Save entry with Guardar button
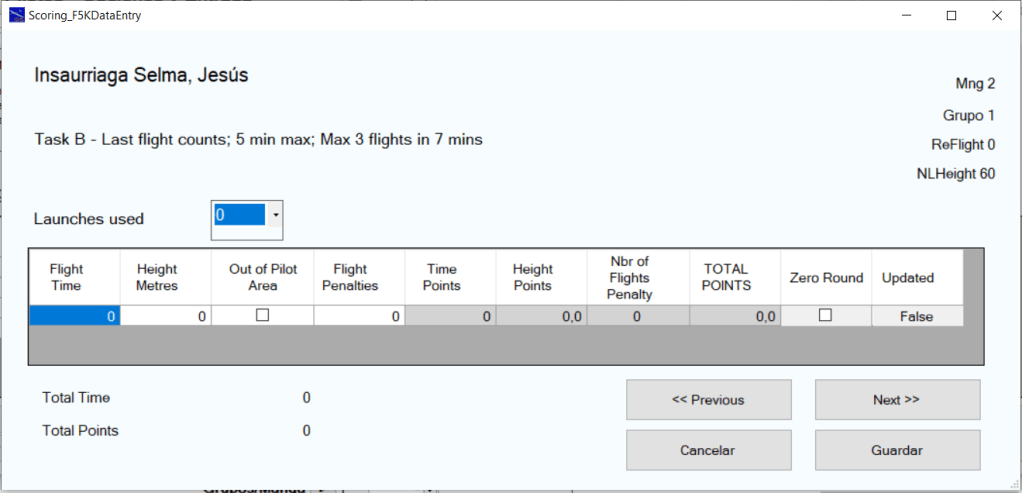This screenshot has height=493, width=1022. click(897, 450)
